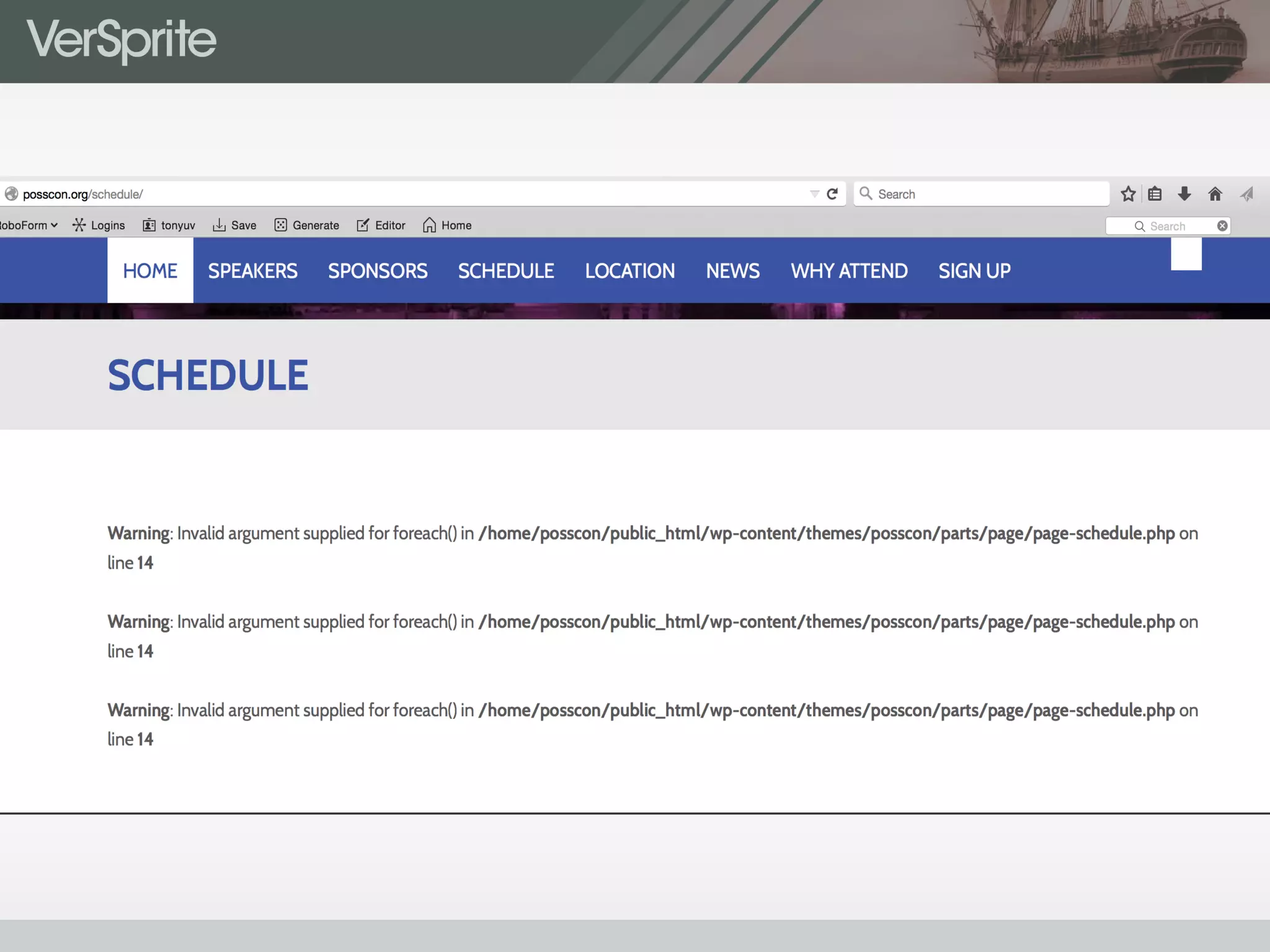Screen dimensions: 1270x952
Task: Click the WHY ATTEND nav link
Action: click(849, 271)
